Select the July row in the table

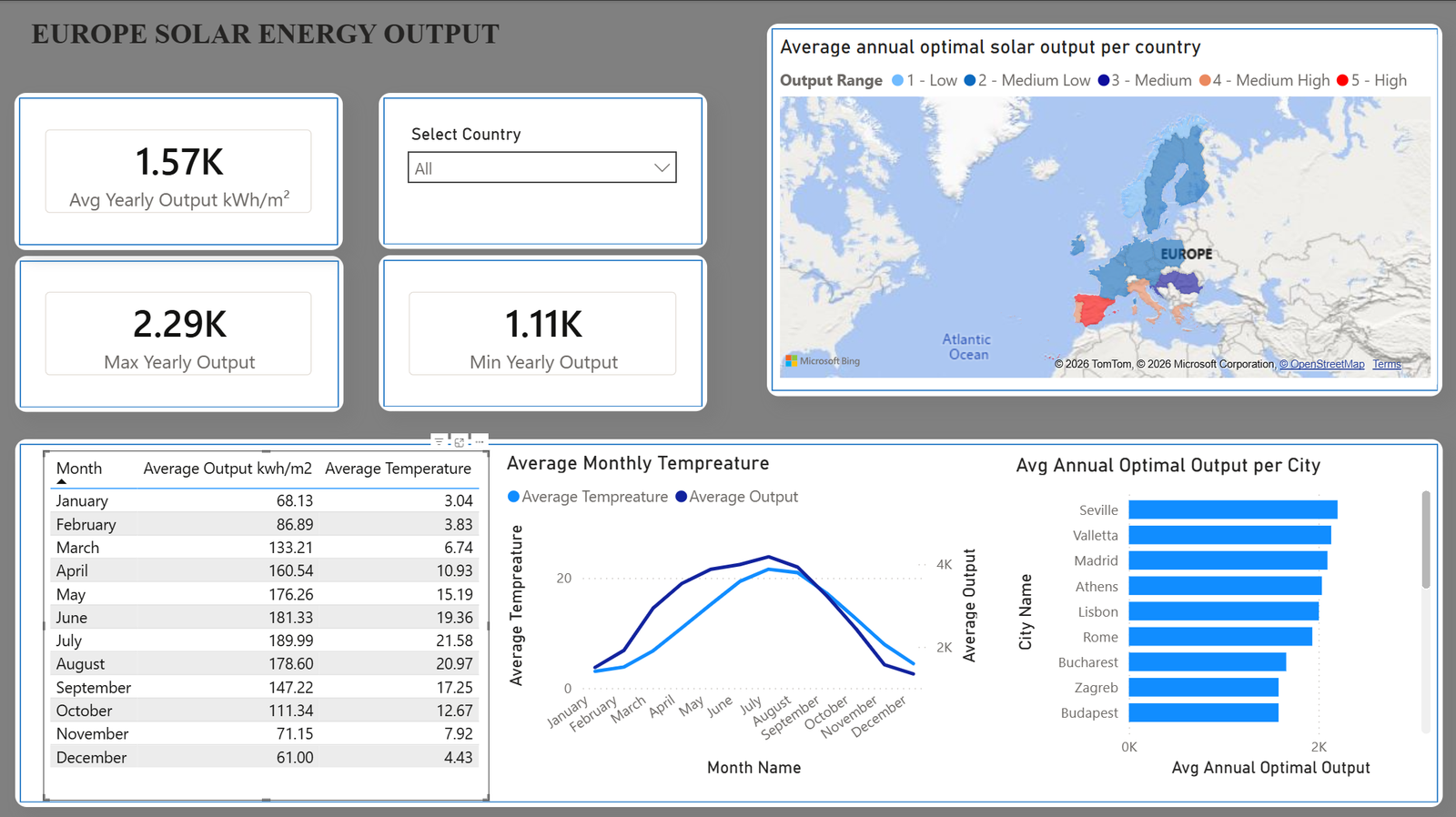(265, 640)
